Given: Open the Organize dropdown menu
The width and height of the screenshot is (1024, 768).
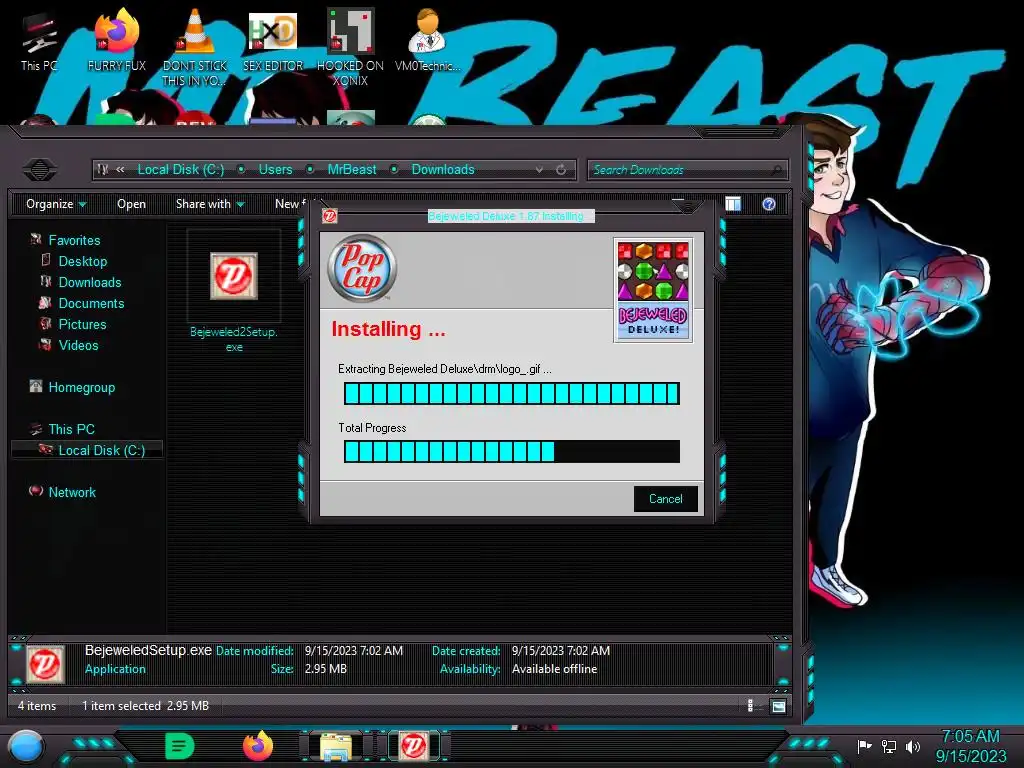Looking at the screenshot, I should click(x=56, y=204).
